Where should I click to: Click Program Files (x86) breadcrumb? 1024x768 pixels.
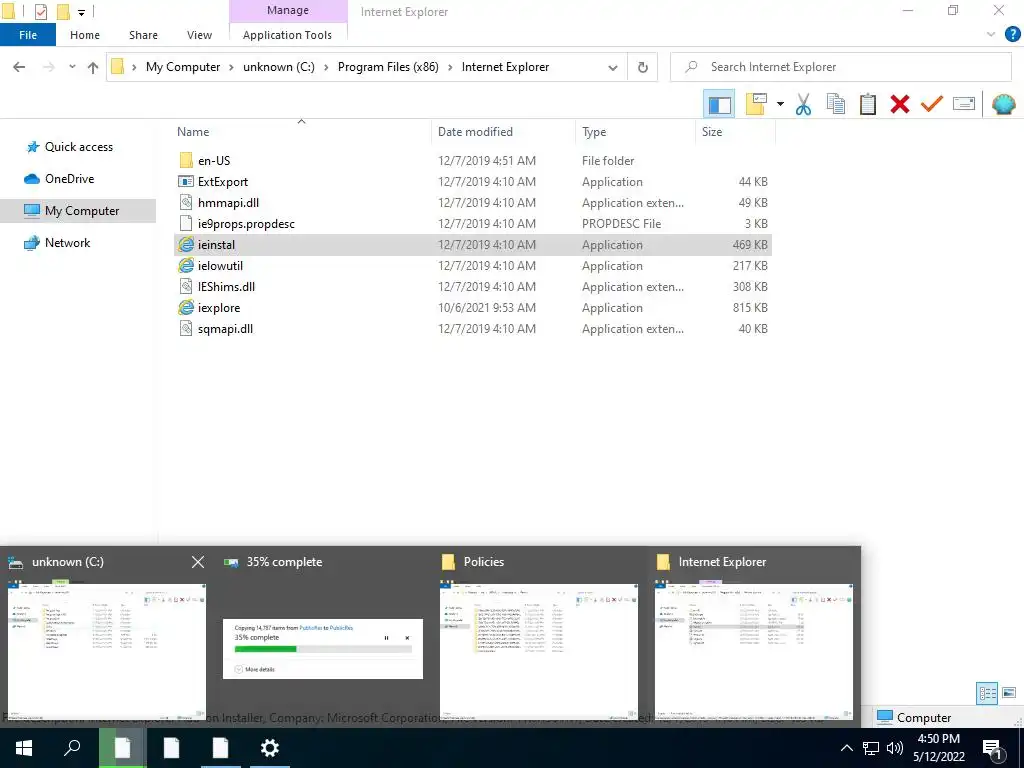[x=388, y=67]
